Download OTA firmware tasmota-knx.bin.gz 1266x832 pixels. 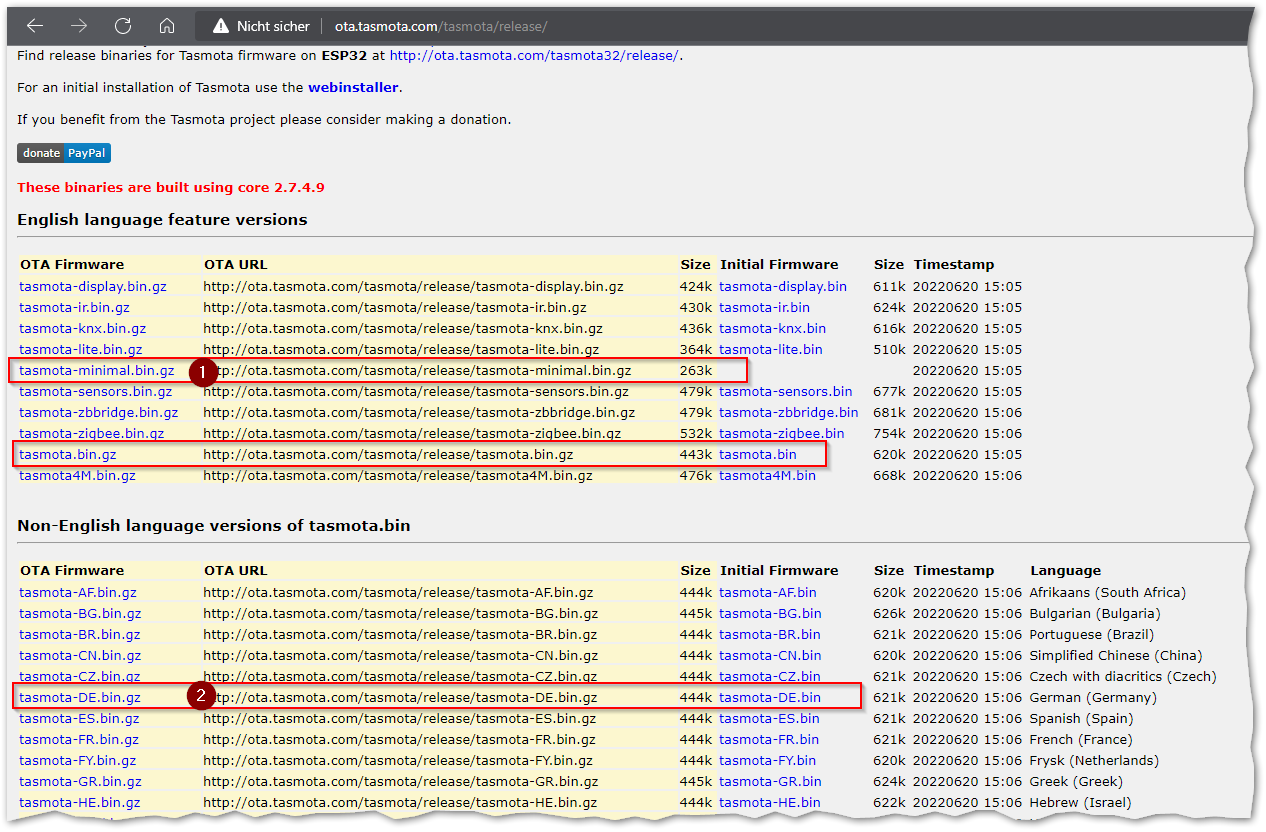pos(82,329)
